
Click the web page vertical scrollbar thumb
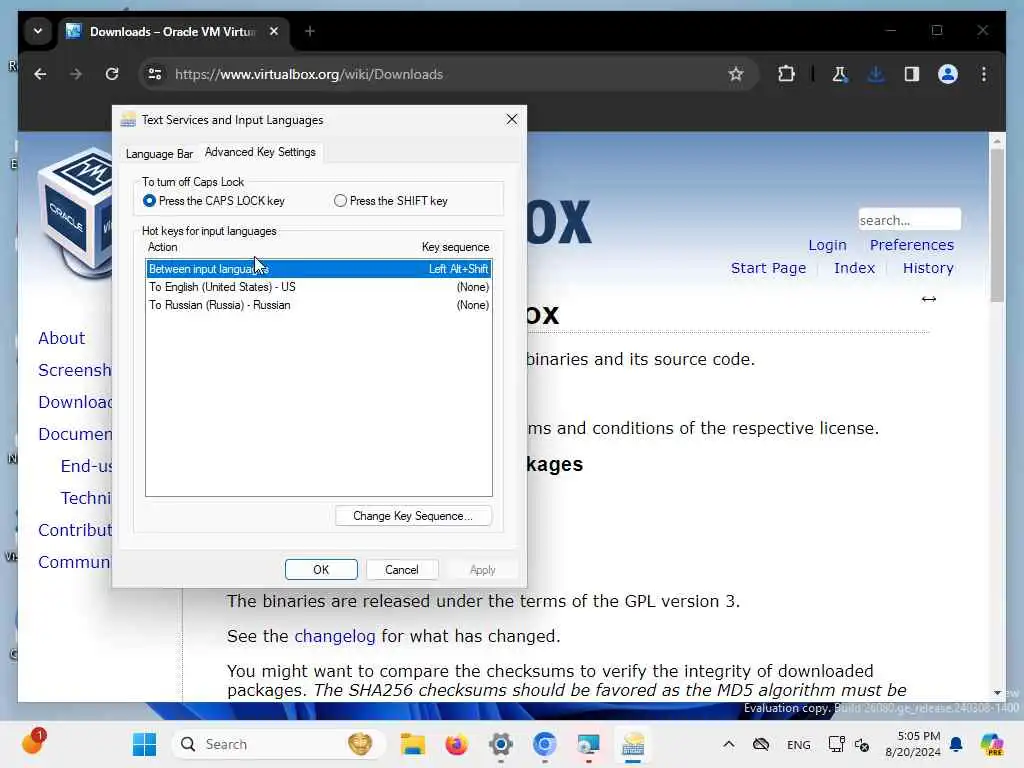click(997, 225)
